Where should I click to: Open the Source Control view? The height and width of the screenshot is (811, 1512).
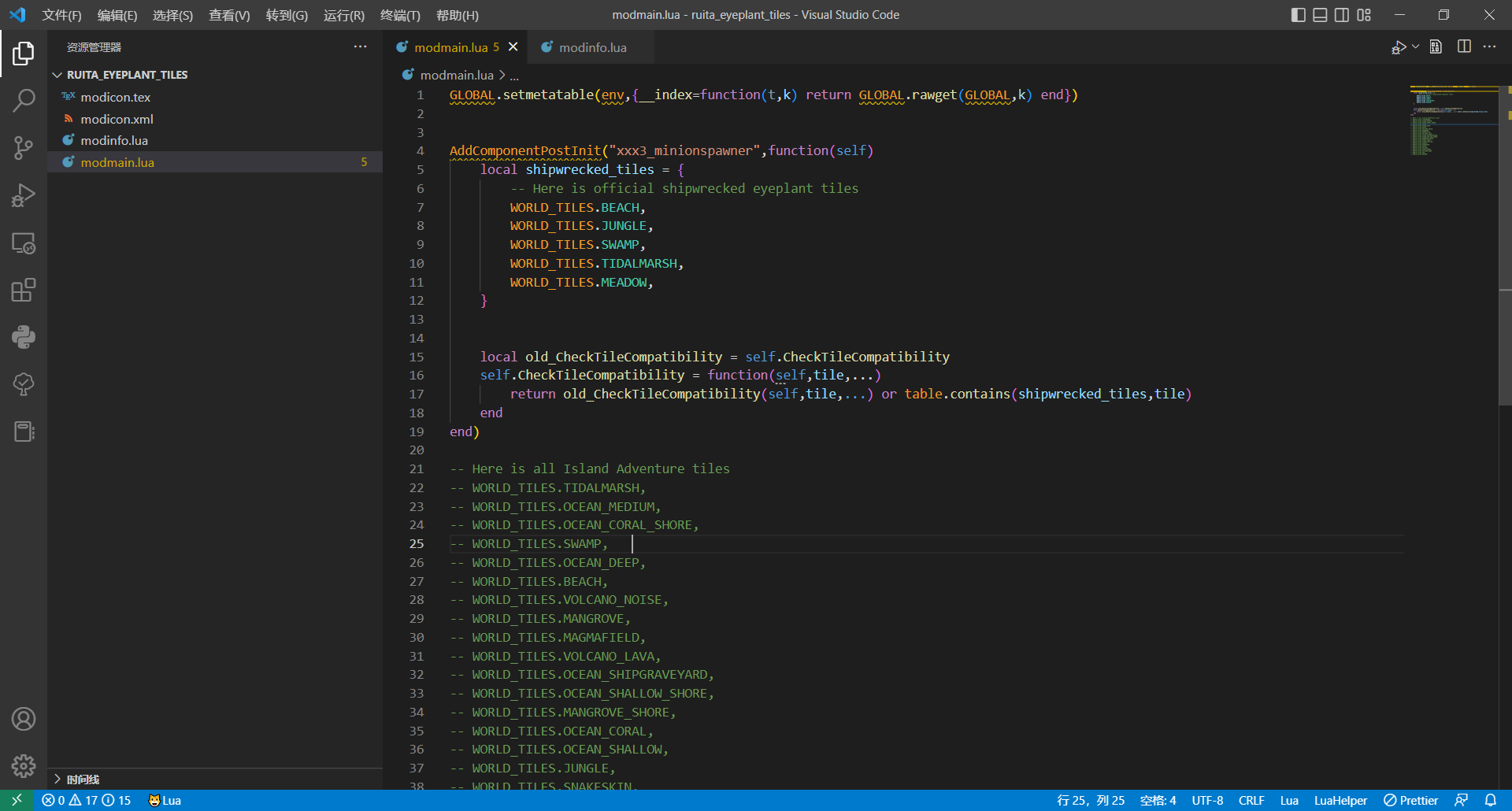coord(24,148)
